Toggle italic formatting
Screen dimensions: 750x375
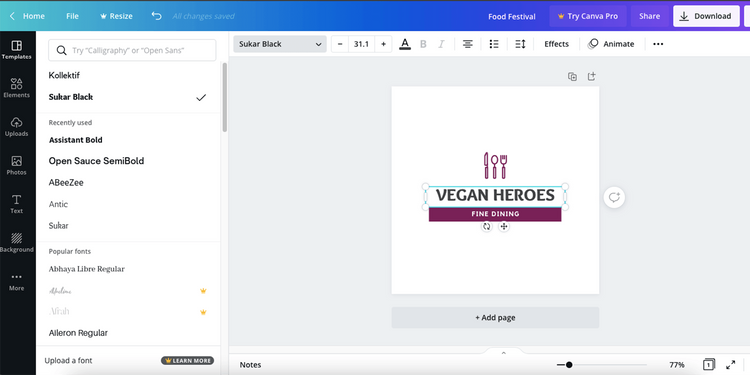(441, 44)
